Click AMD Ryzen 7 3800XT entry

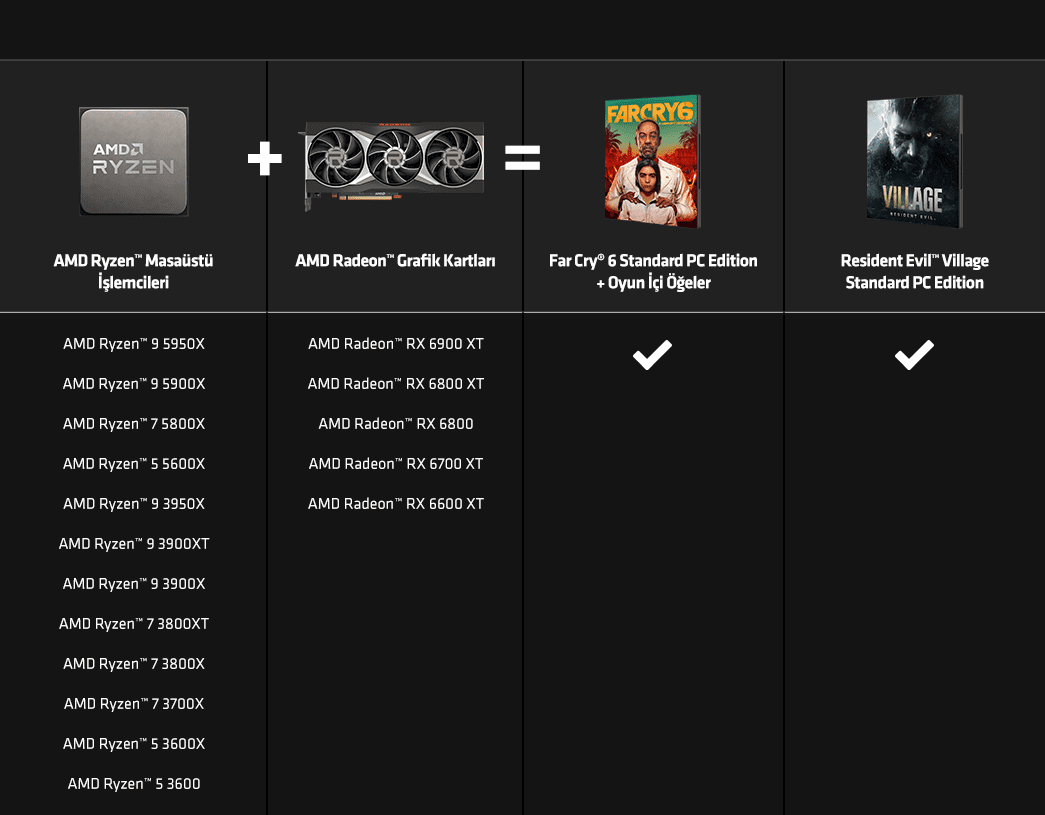coord(134,624)
